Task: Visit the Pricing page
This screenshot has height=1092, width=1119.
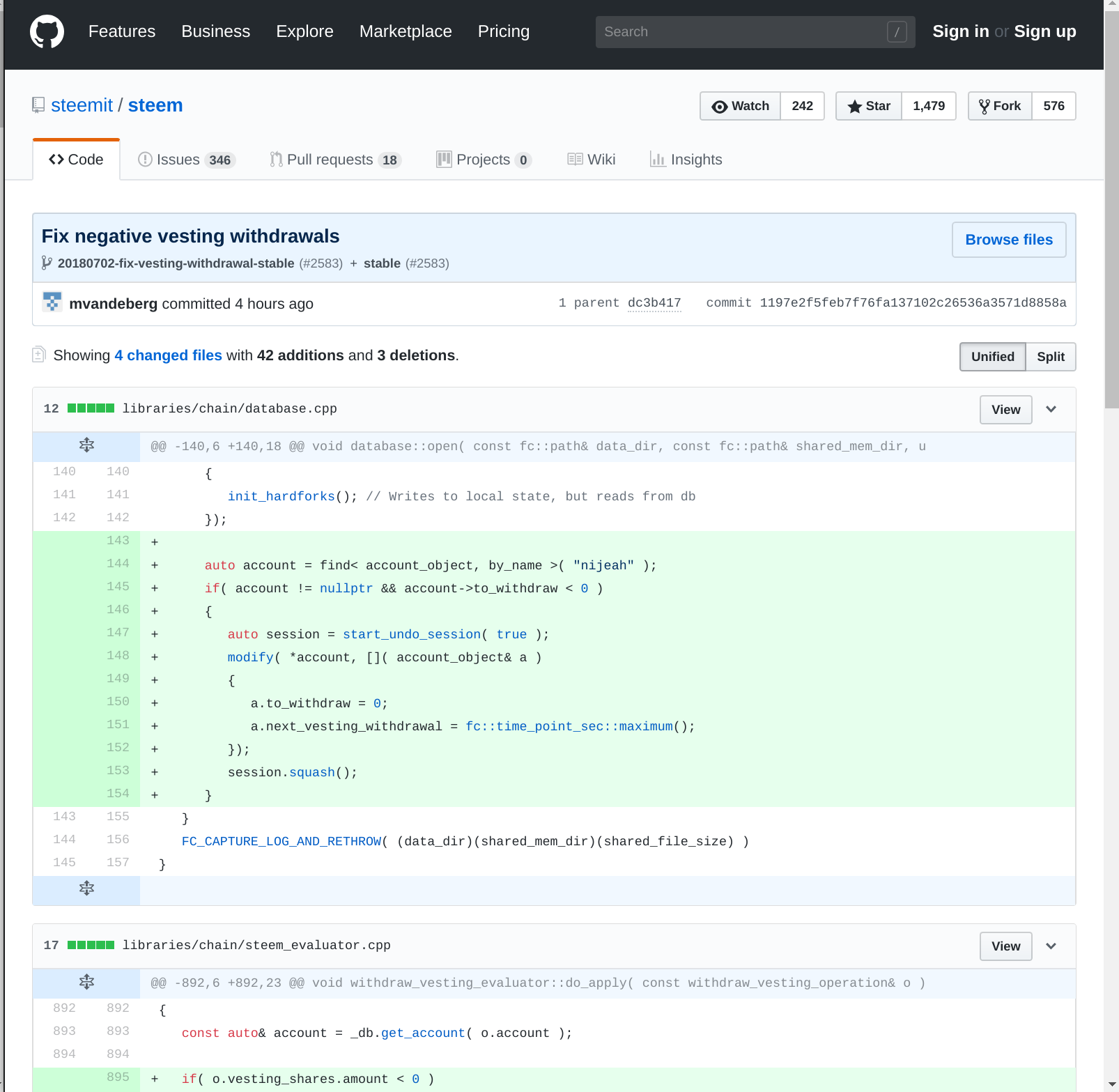Action: (504, 31)
